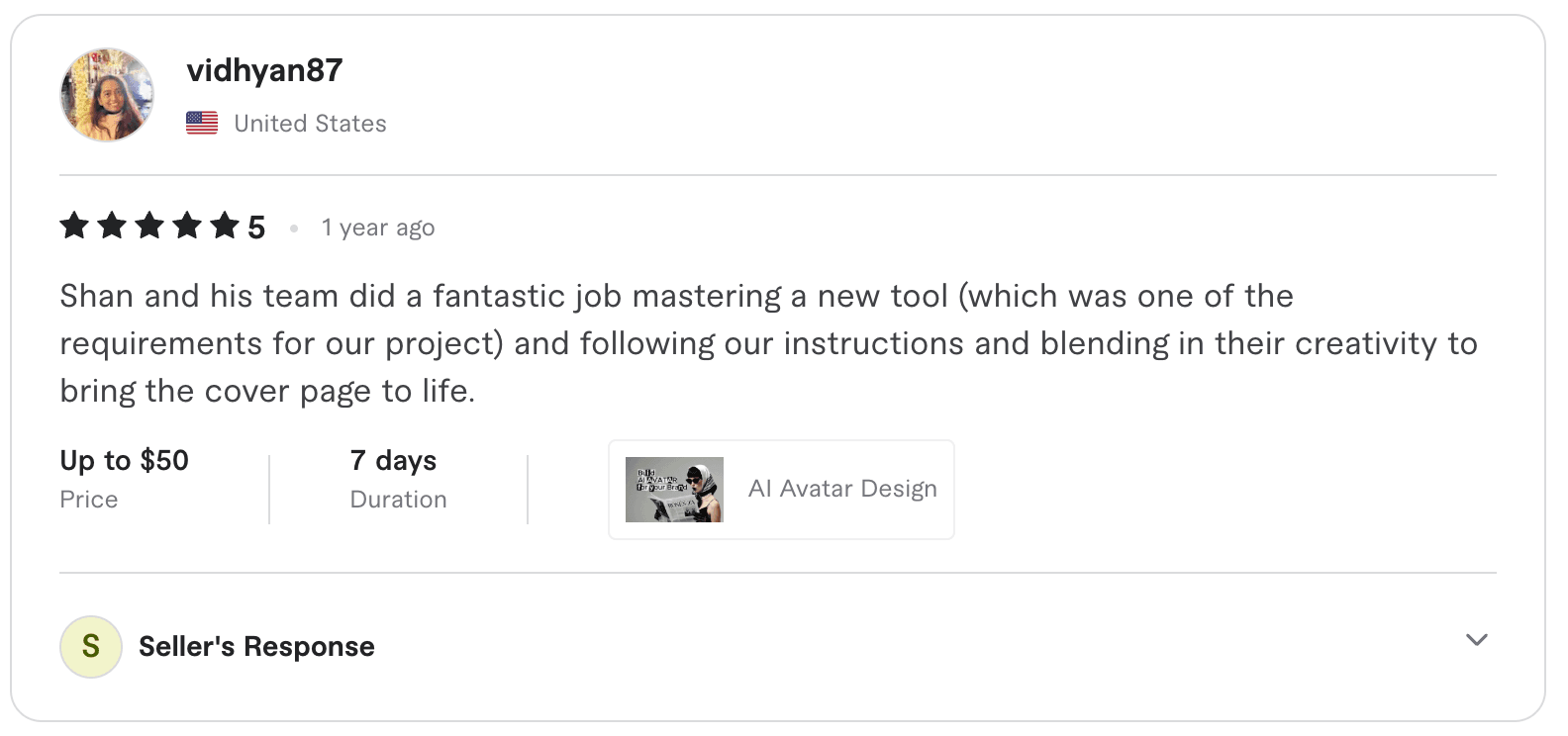Select the first star in the rating
The height and width of the screenshot is (736, 1568).
[74, 226]
